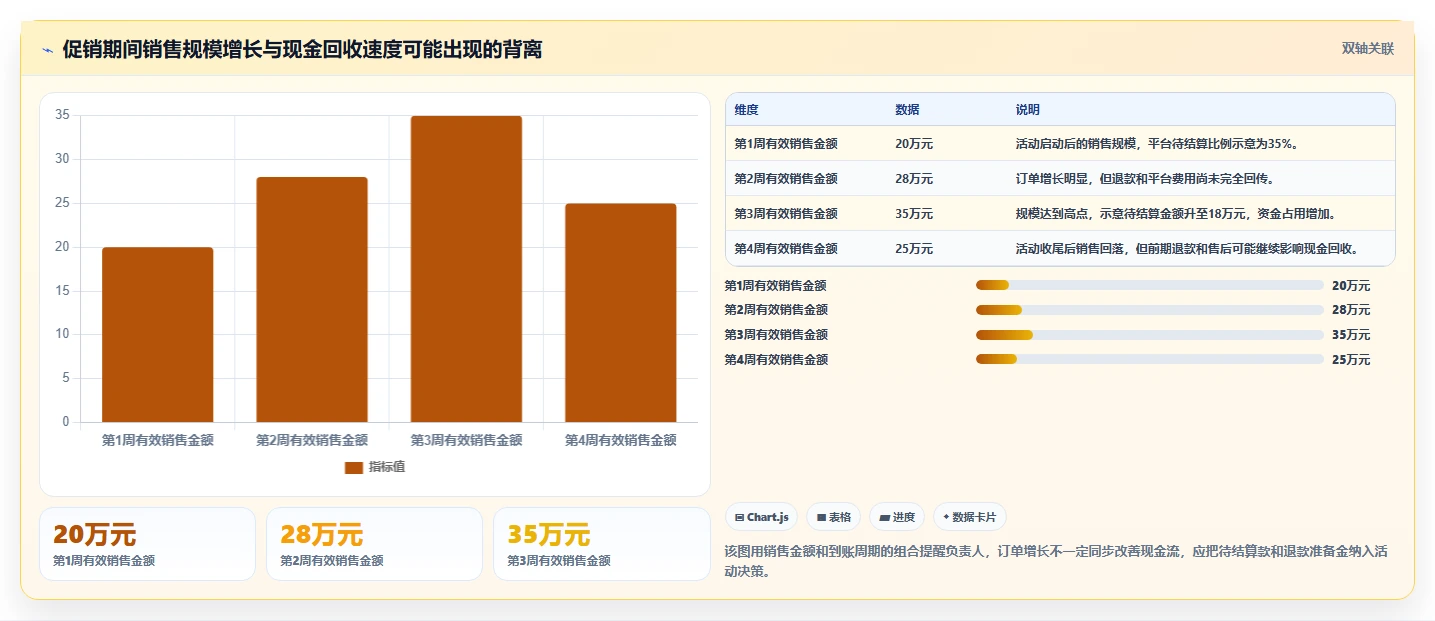Click the 28万元 data card
This screenshot has height=621, width=1435.
tap(374, 544)
